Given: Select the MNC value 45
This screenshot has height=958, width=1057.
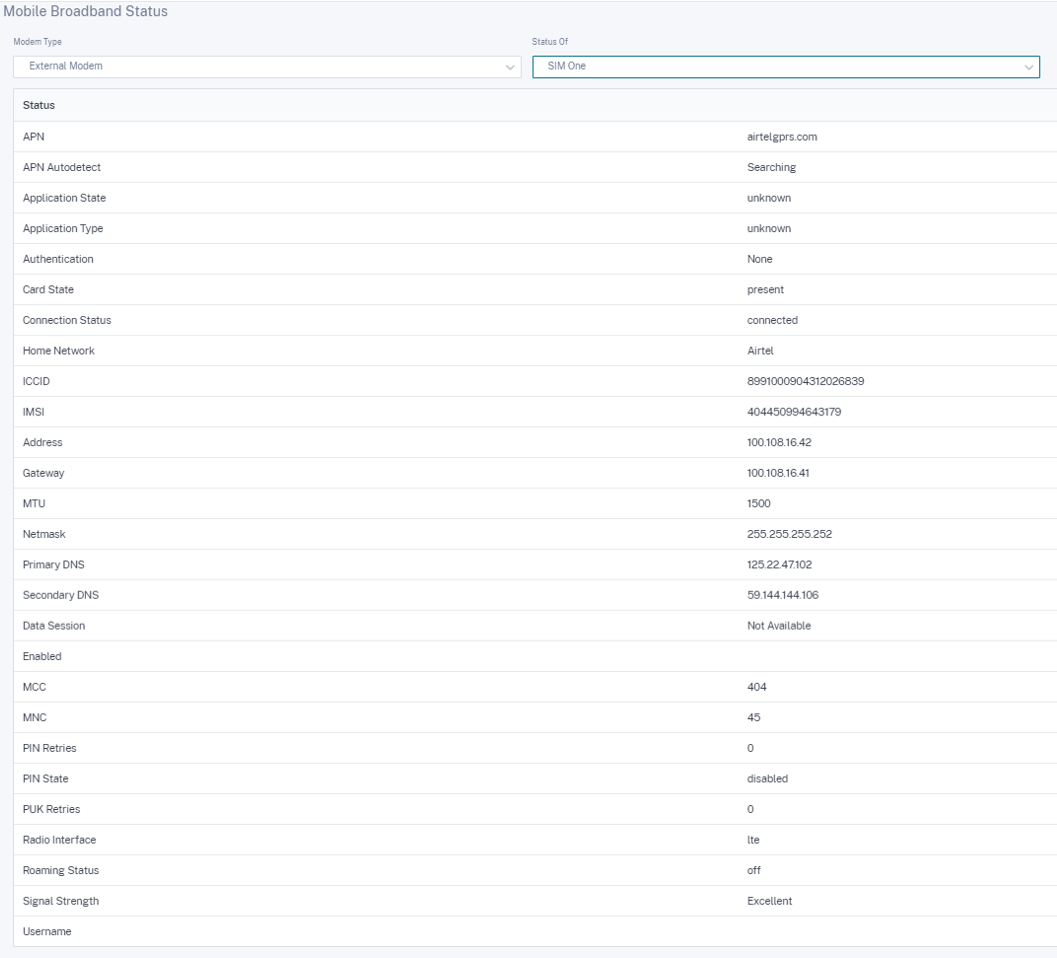Looking at the screenshot, I should [x=754, y=717].
